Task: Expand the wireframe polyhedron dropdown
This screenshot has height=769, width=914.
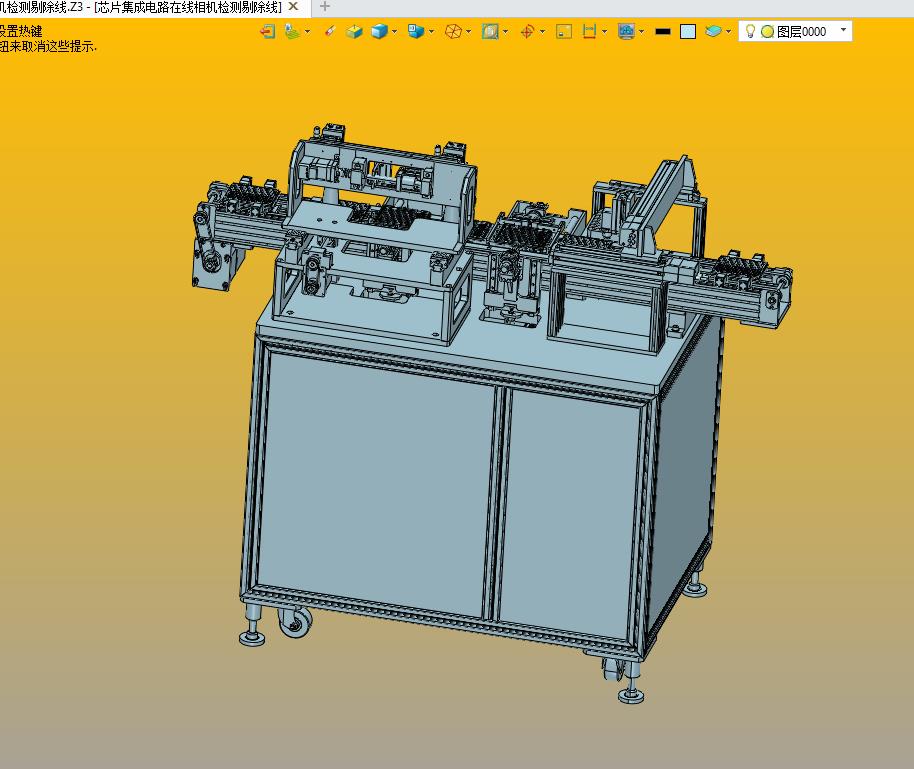Action: click(x=468, y=31)
